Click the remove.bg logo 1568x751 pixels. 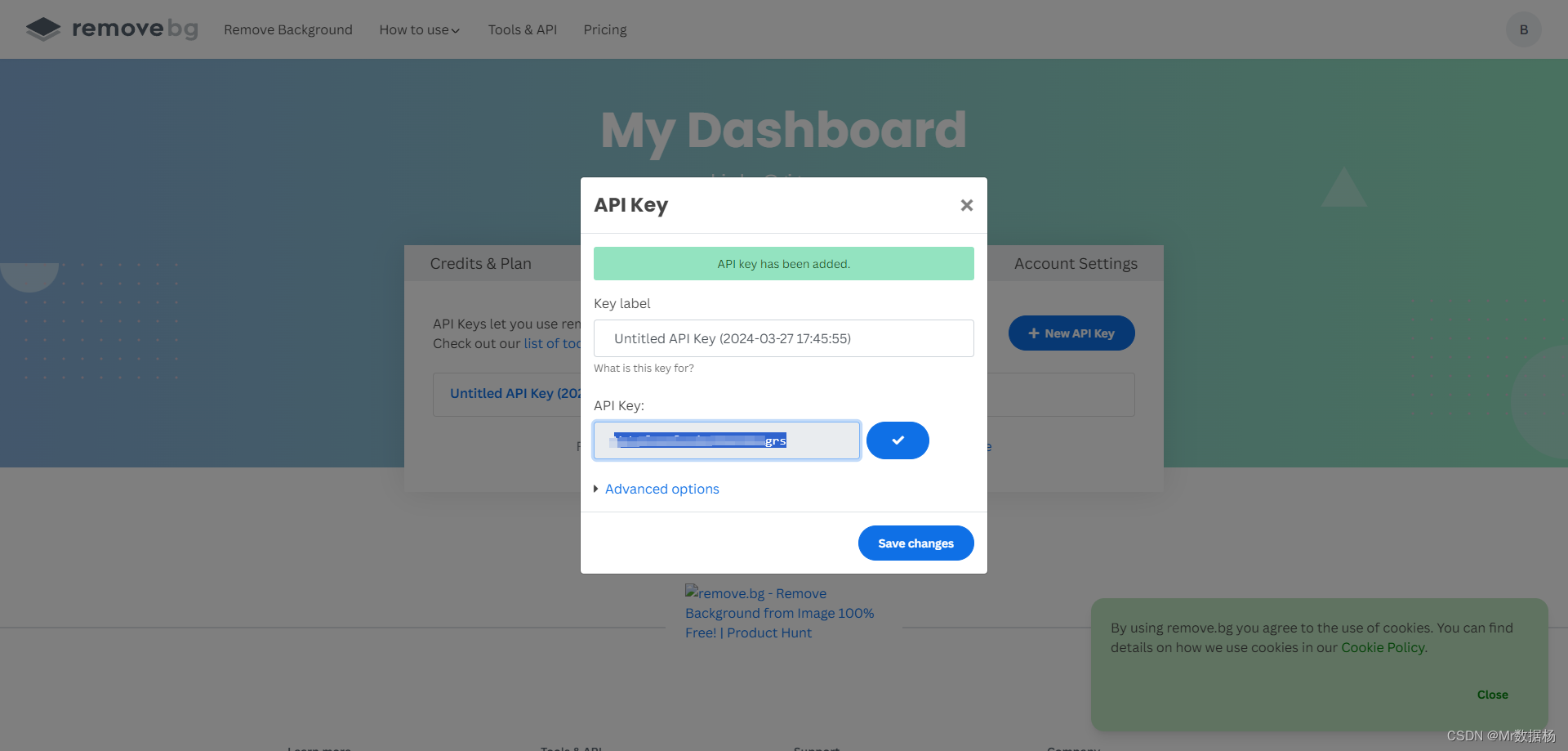click(x=112, y=29)
